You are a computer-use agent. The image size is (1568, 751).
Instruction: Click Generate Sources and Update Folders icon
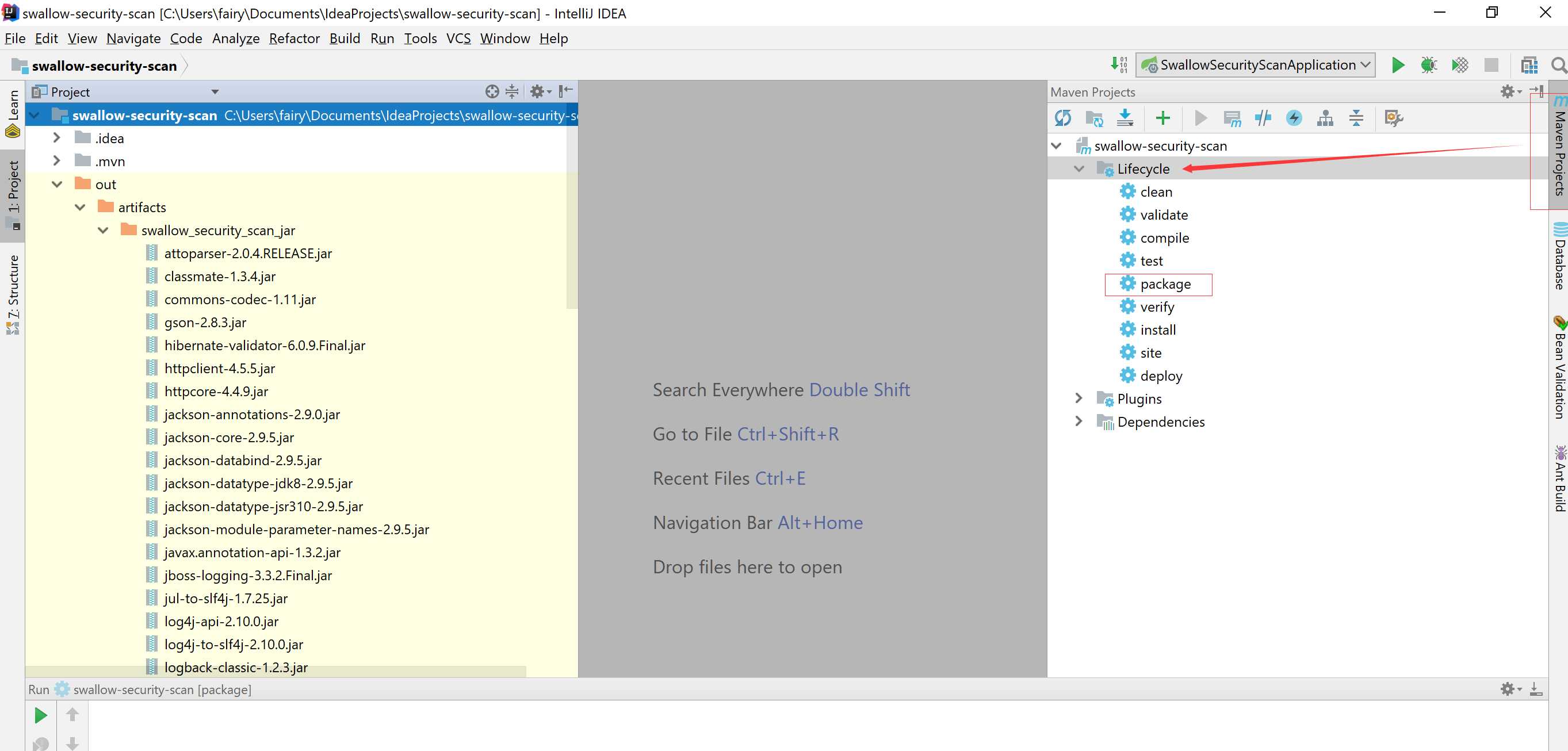pos(1094,118)
